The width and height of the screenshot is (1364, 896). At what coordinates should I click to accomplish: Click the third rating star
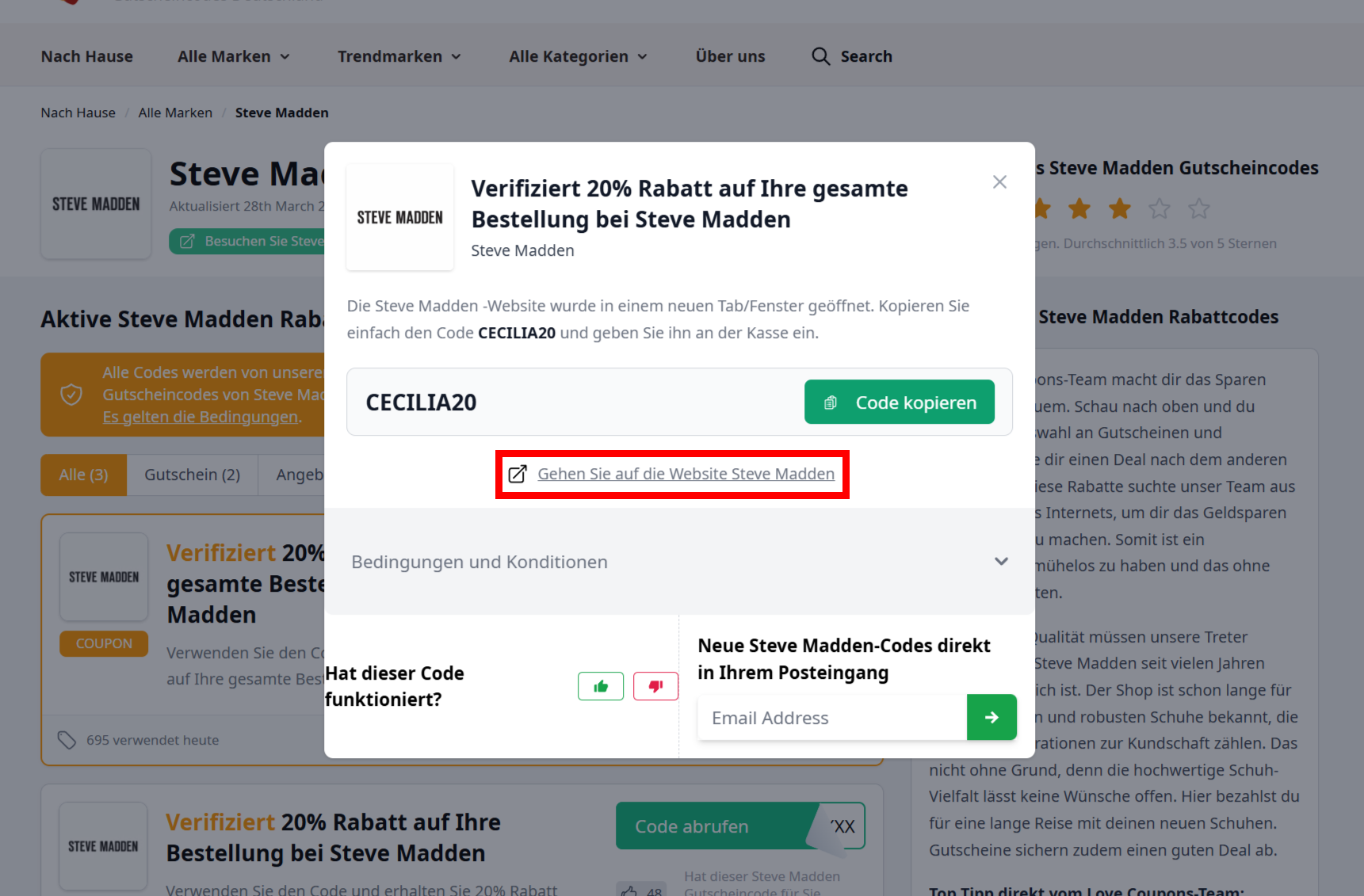coord(1119,208)
